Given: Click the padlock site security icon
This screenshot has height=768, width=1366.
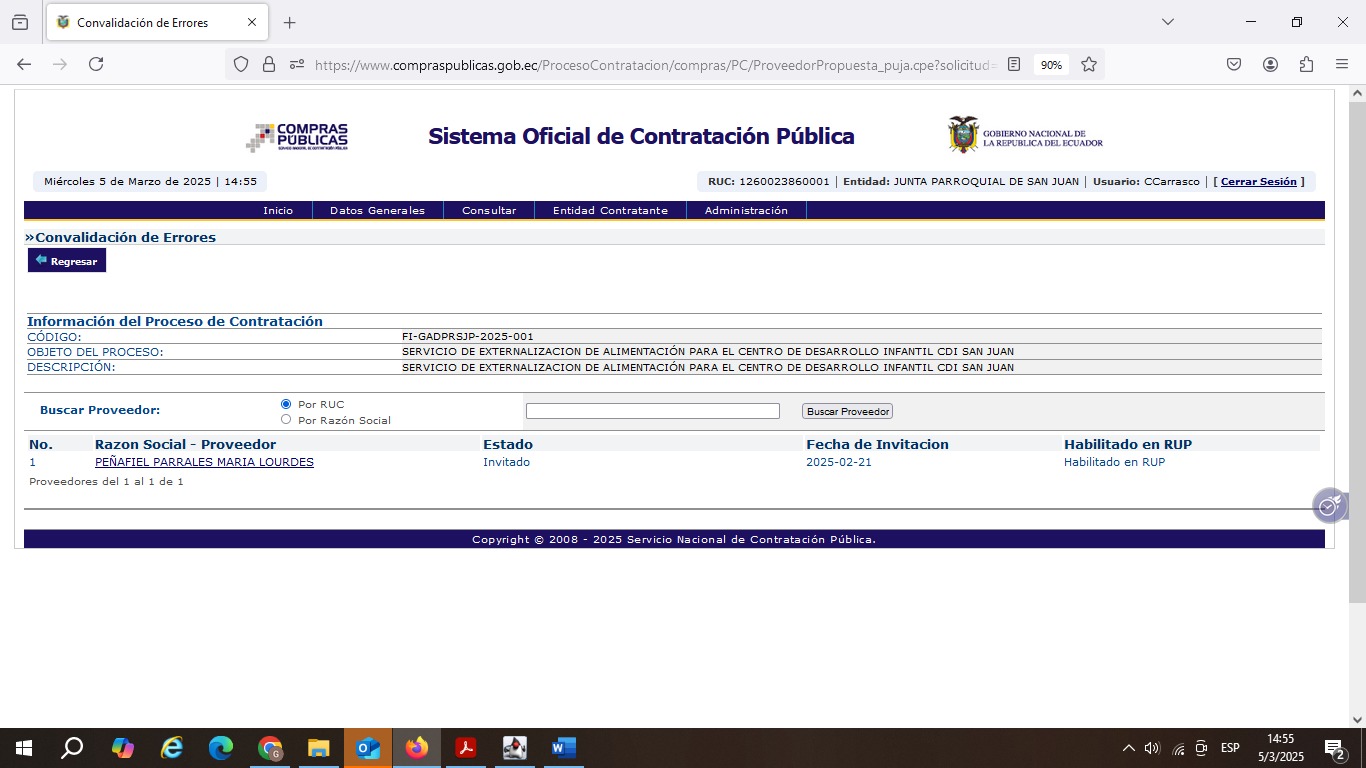Looking at the screenshot, I should pyautogui.click(x=268, y=64).
